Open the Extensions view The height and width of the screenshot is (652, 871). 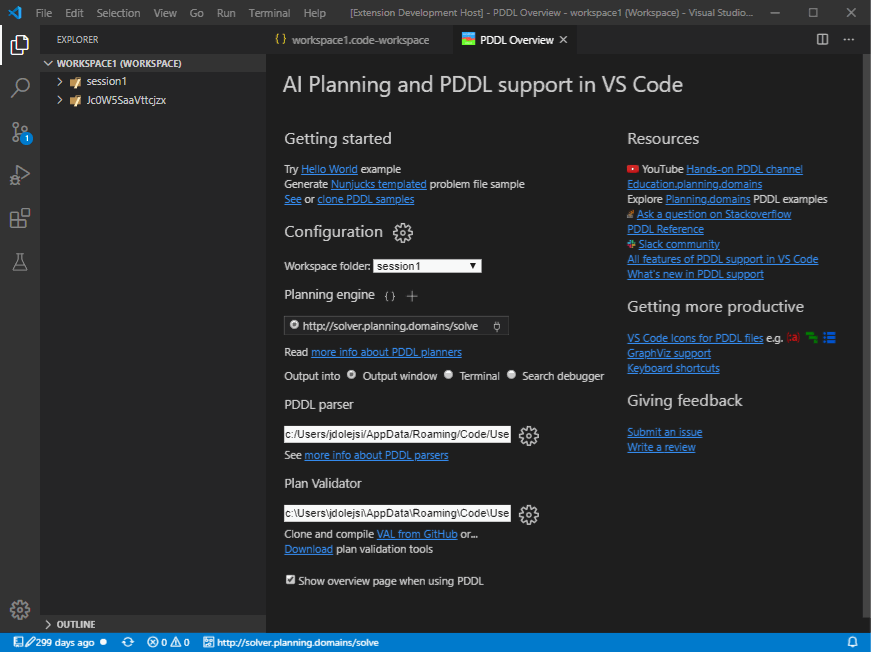point(20,218)
